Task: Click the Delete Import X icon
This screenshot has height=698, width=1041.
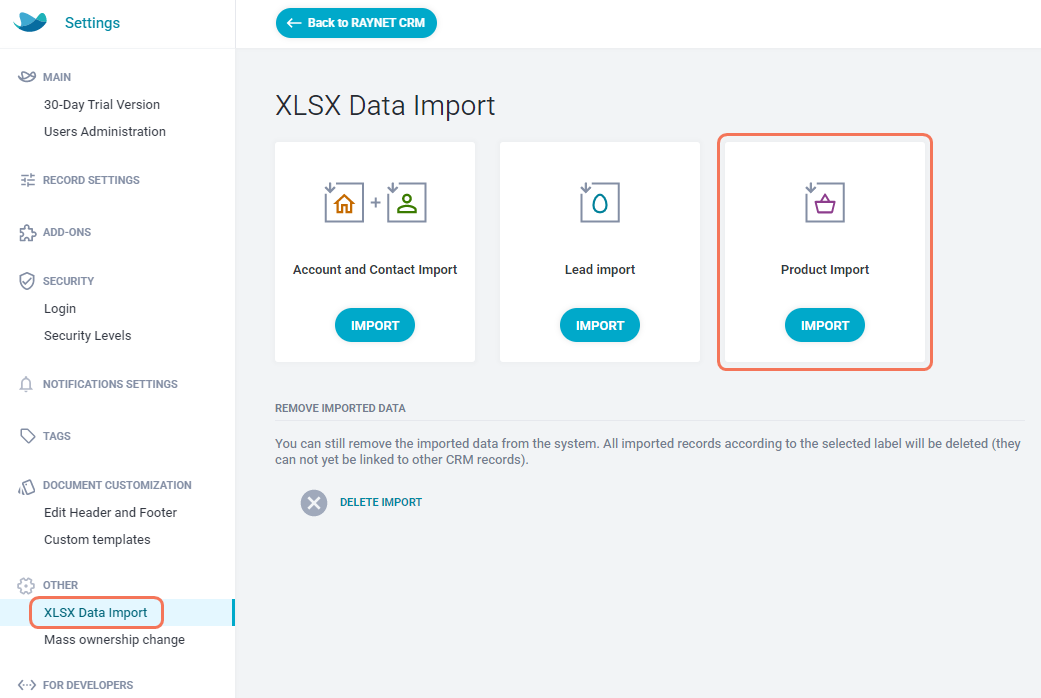Action: pyautogui.click(x=314, y=502)
